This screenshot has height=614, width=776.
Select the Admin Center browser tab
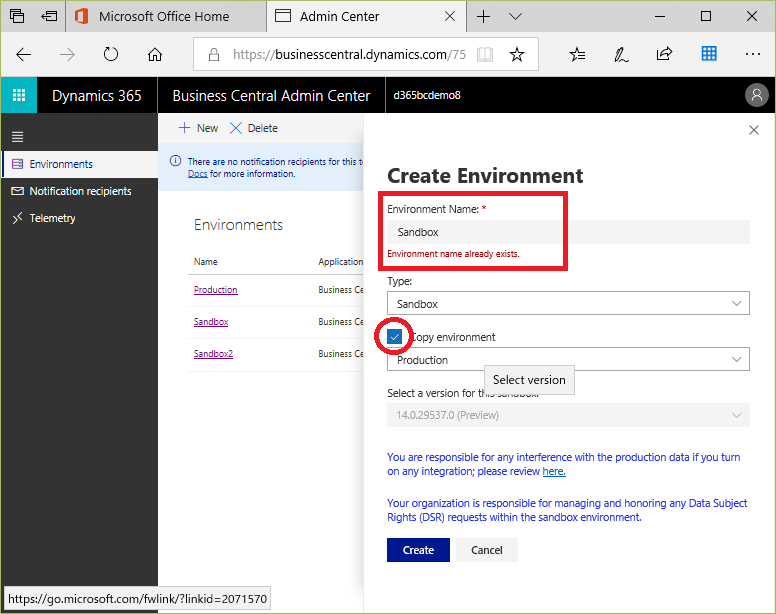point(366,16)
